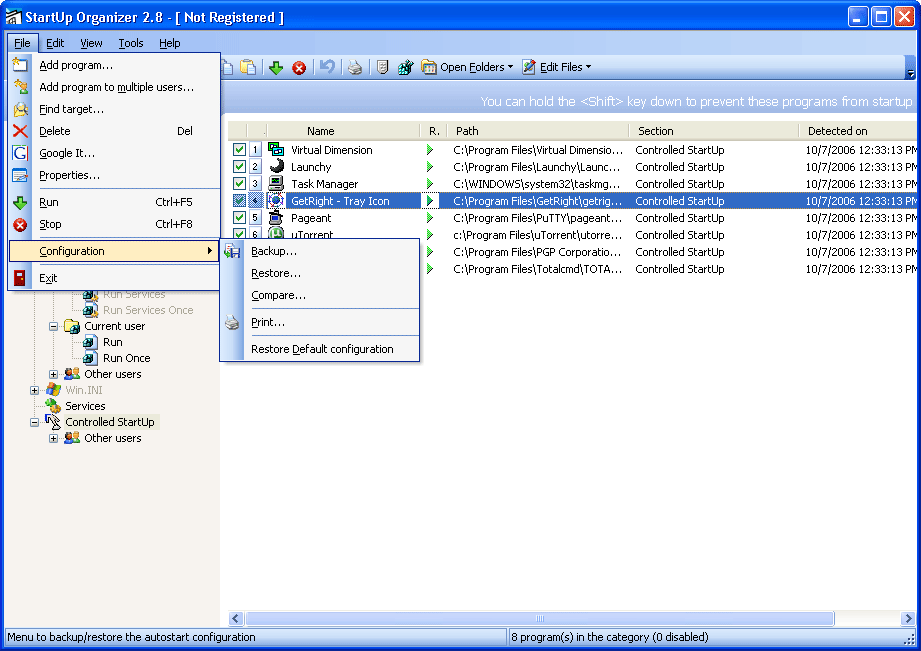This screenshot has width=921, height=651.
Task: Select Find target... menu entry
Action: [115, 109]
